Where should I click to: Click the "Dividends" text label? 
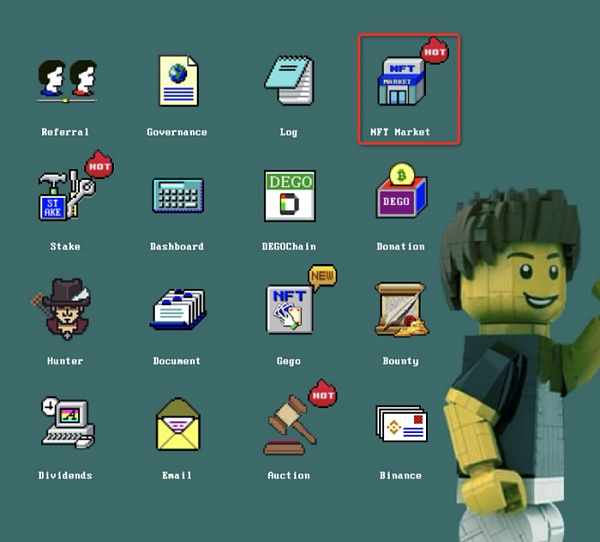pyautogui.click(x=65, y=475)
